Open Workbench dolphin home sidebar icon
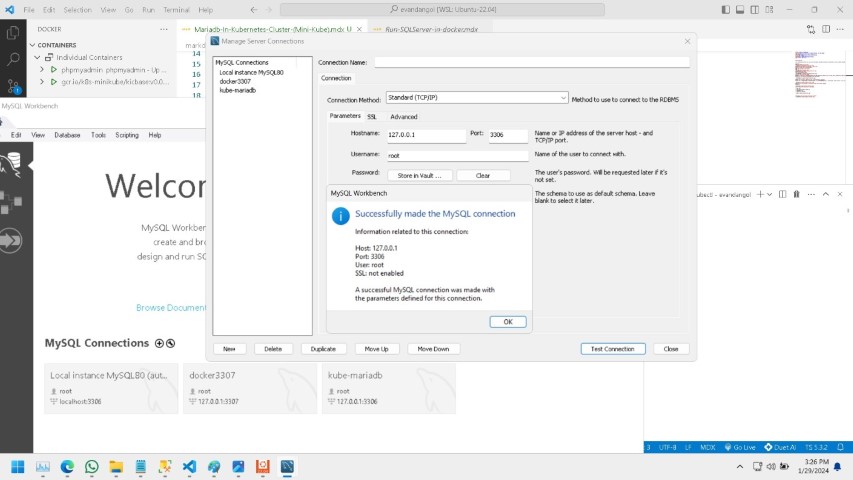 12,164
